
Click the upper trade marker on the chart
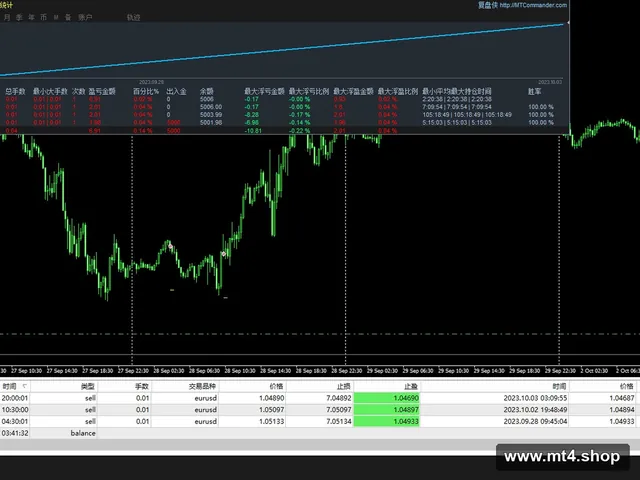[x=170, y=246]
